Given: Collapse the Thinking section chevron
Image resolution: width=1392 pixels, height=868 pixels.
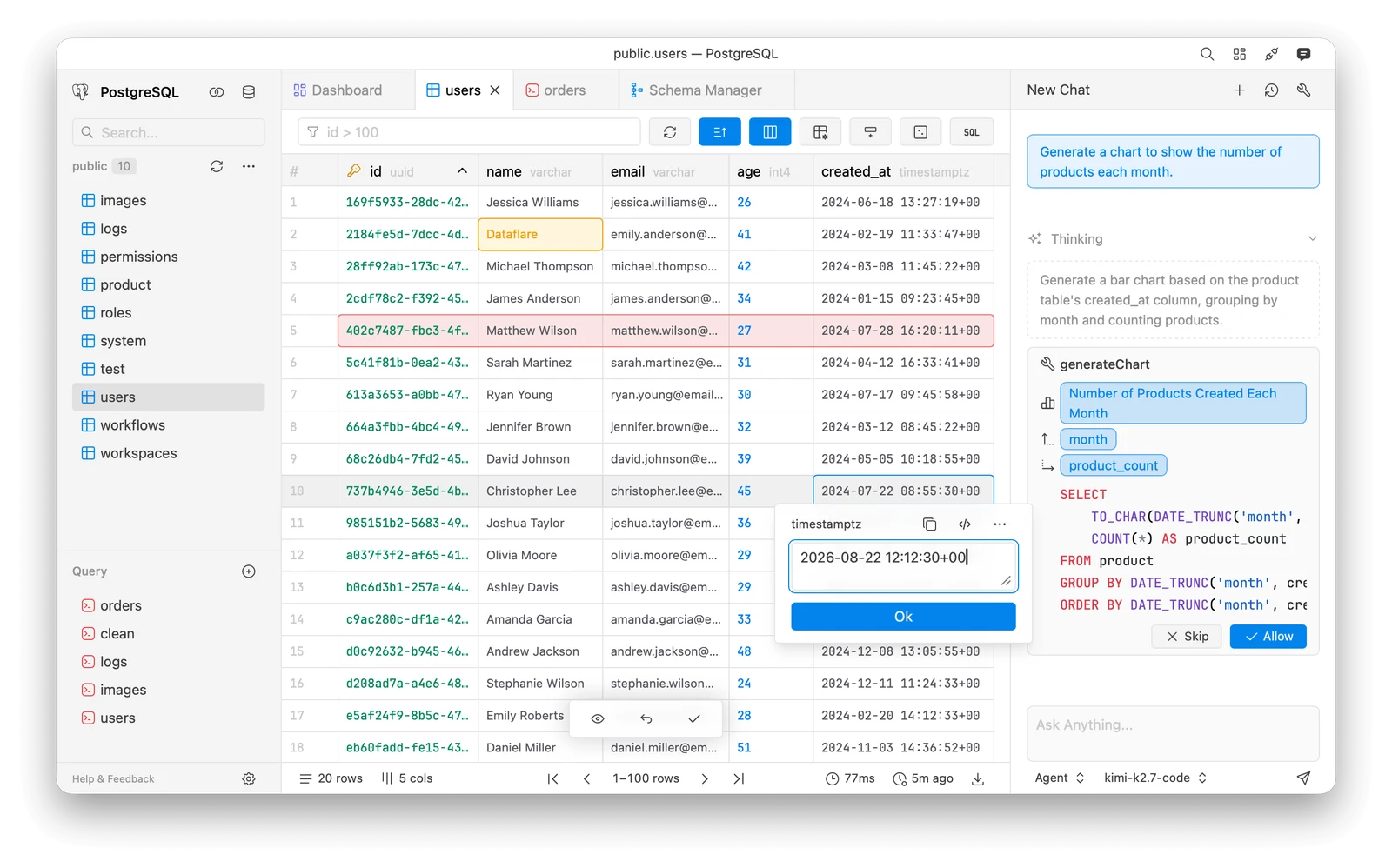Looking at the screenshot, I should point(1312,239).
